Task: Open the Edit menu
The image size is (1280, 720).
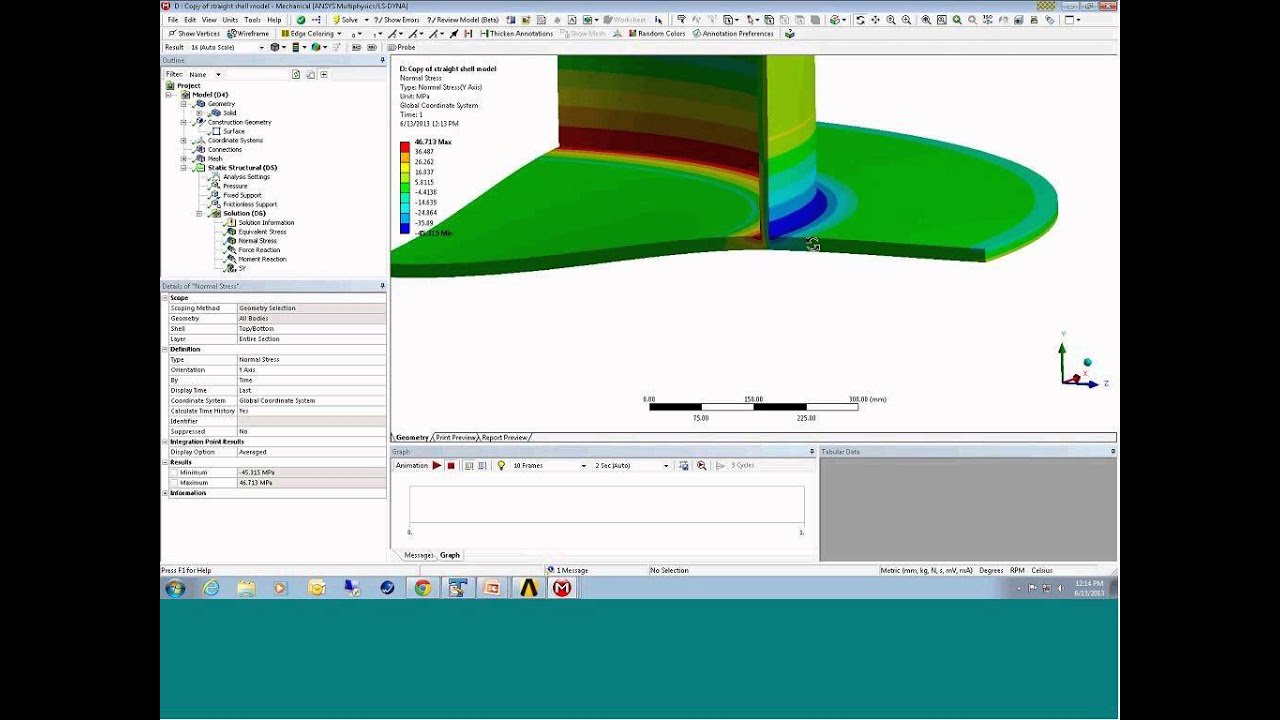Action: (190, 20)
